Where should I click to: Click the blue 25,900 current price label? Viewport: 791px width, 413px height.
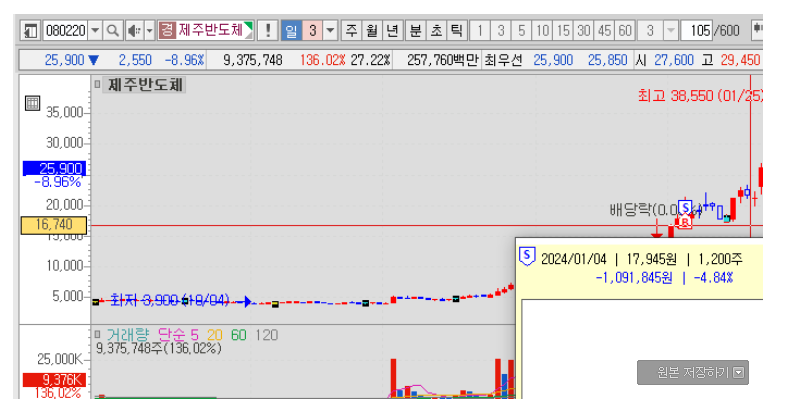click(54, 168)
